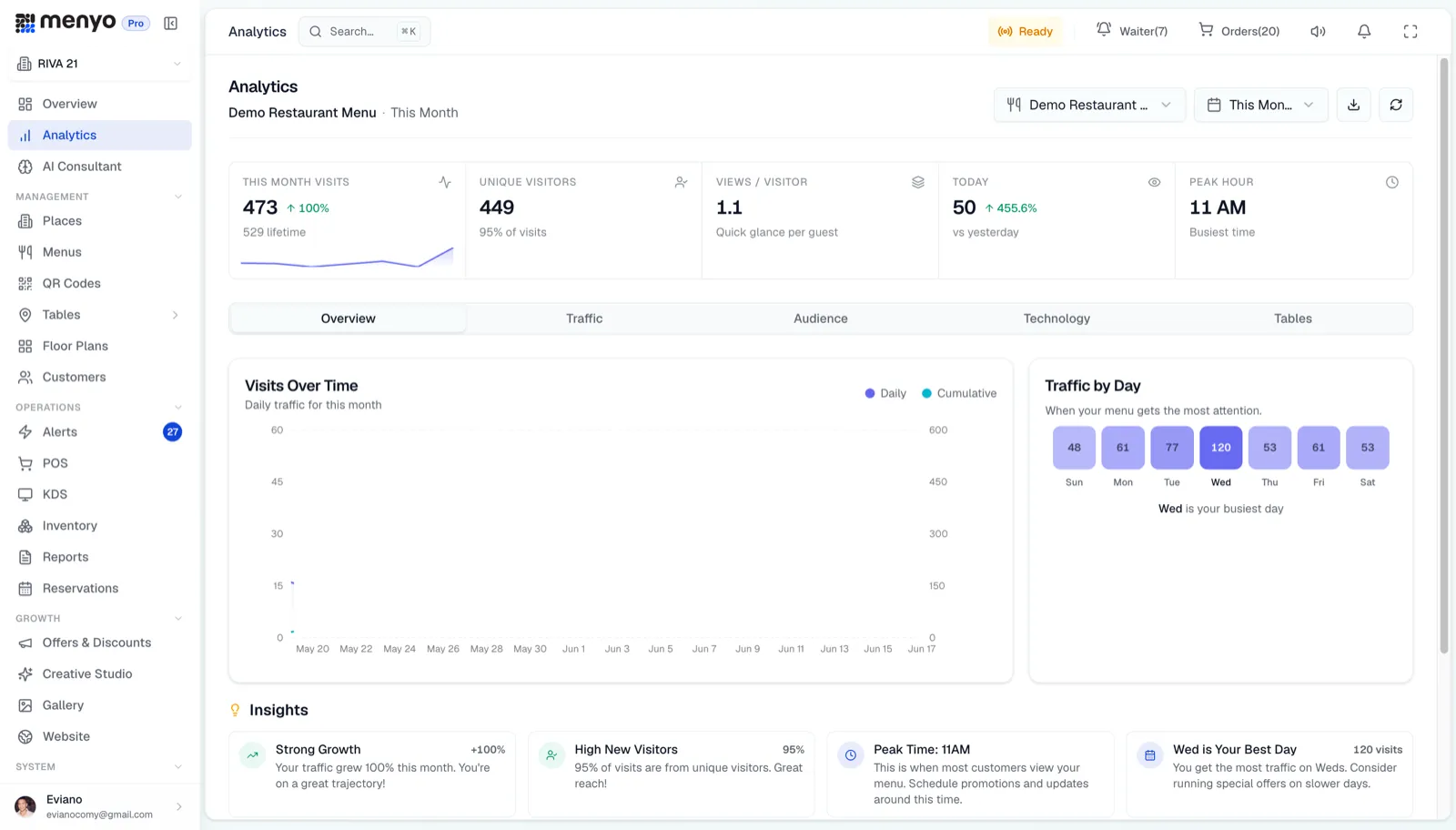Collapse the Operations section
This screenshot has width=1456, height=830.
(x=178, y=408)
